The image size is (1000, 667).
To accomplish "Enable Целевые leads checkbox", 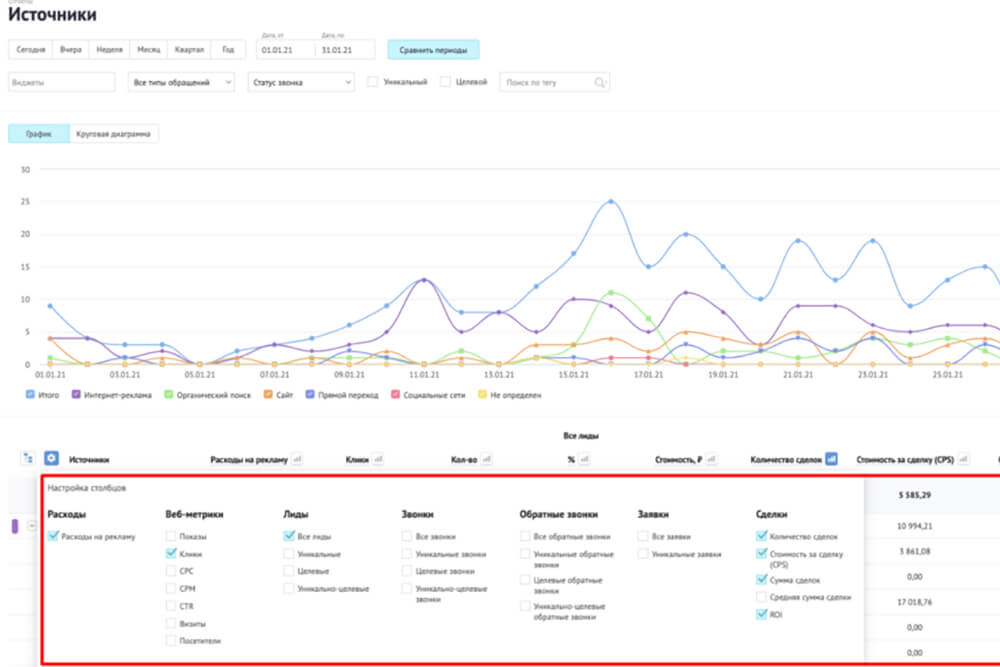I will (x=289, y=571).
